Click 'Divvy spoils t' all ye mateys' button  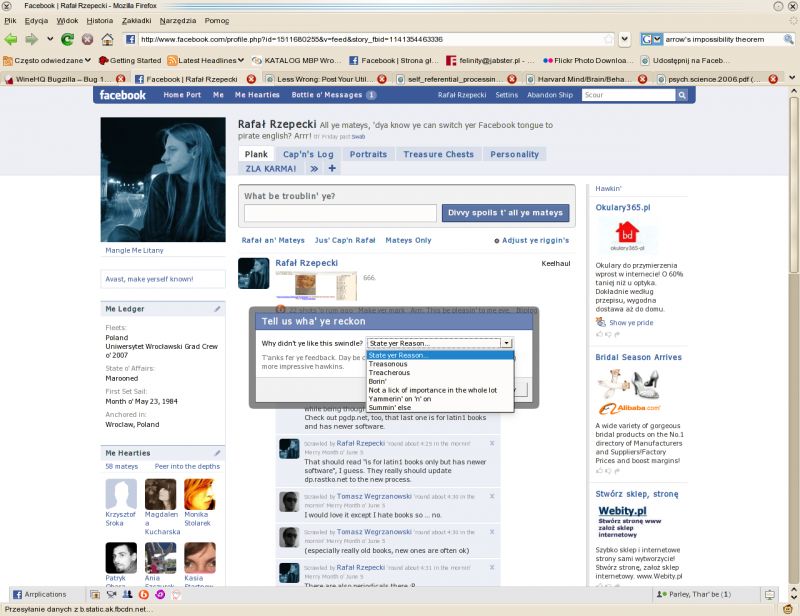505,213
